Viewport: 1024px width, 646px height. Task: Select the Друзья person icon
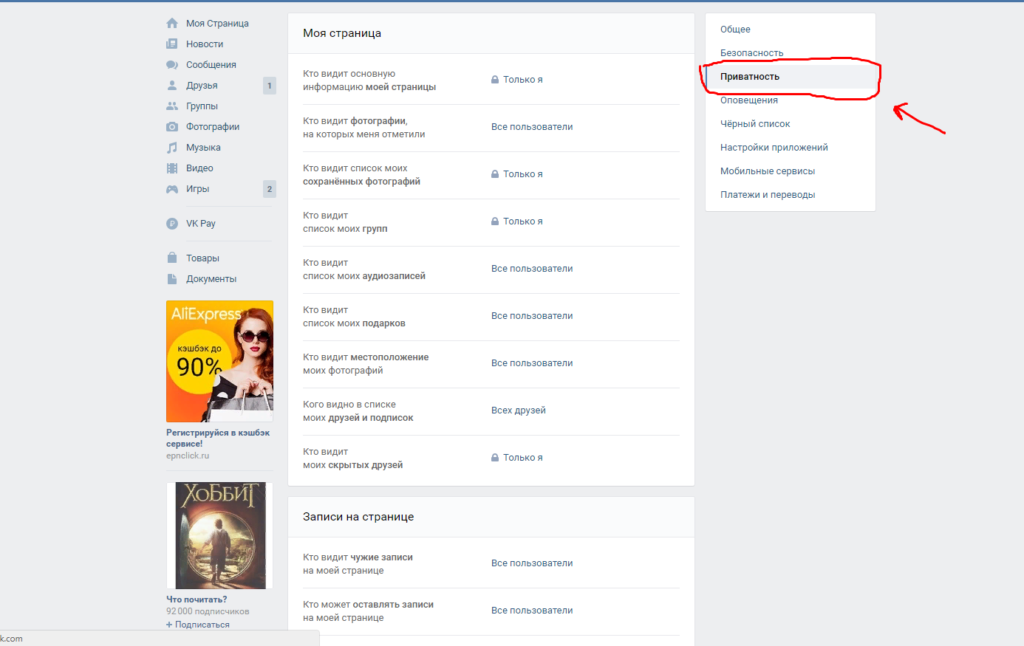point(172,86)
